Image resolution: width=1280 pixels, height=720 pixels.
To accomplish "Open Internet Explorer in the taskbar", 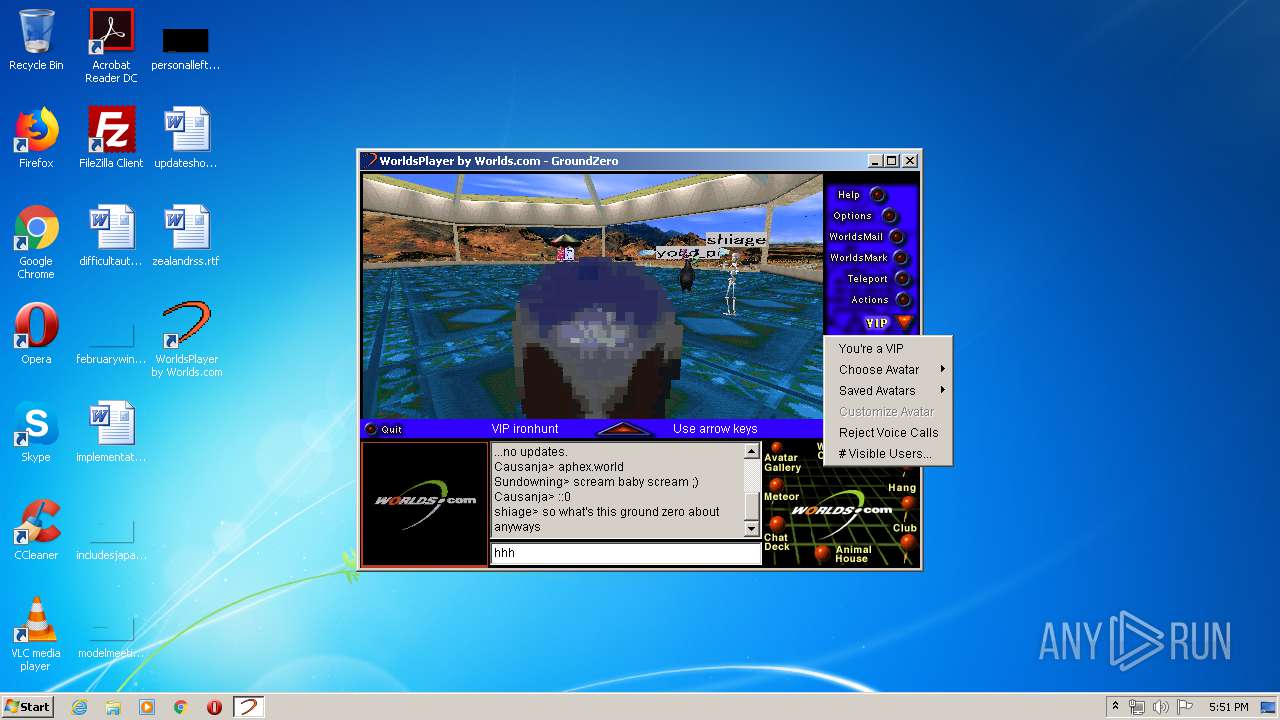I will pos(79,707).
